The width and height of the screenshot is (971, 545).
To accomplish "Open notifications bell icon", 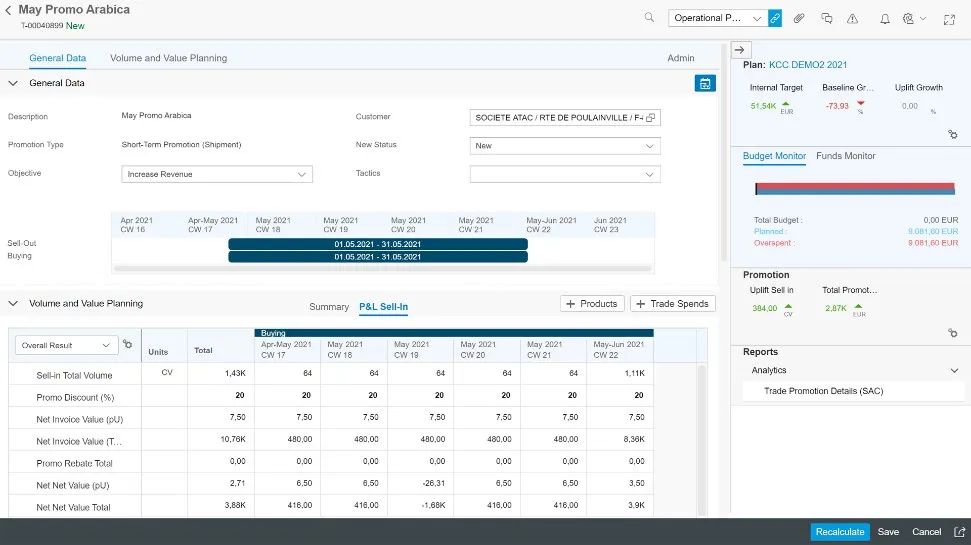I will pyautogui.click(x=884, y=18).
